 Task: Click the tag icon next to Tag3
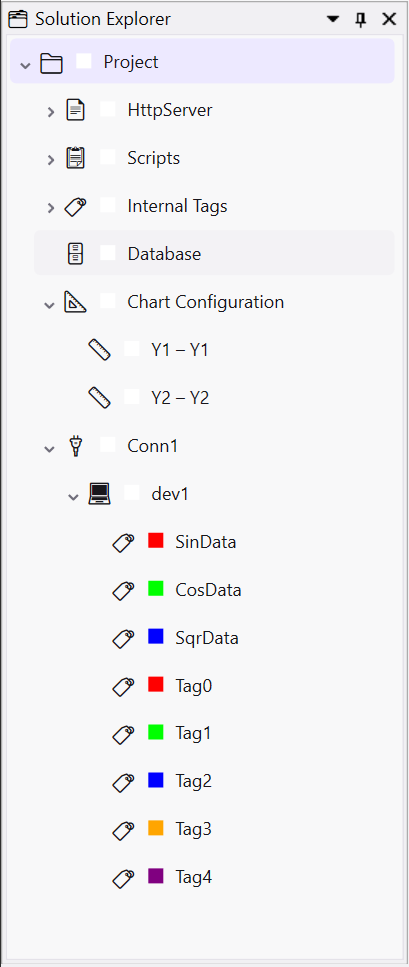pyautogui.click(x=123, y=831)
